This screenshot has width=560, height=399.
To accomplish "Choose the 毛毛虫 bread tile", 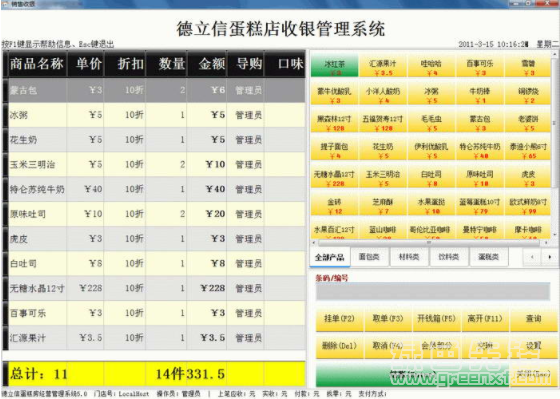I will [431, 121].
